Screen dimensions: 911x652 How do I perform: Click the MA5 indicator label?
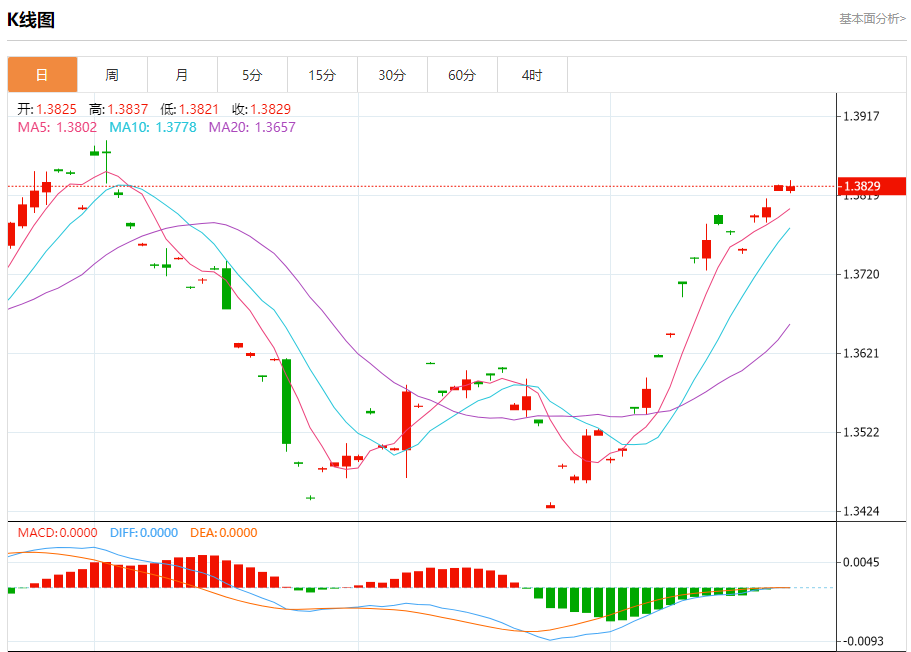click(x=57, y=127)
